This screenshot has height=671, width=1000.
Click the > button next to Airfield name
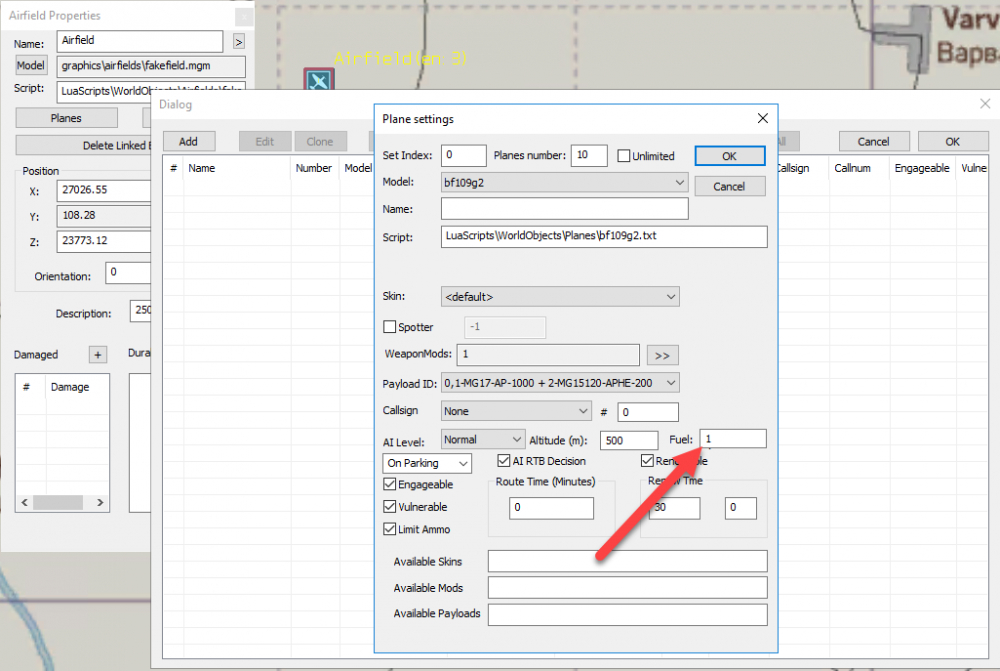pos(238,41)
